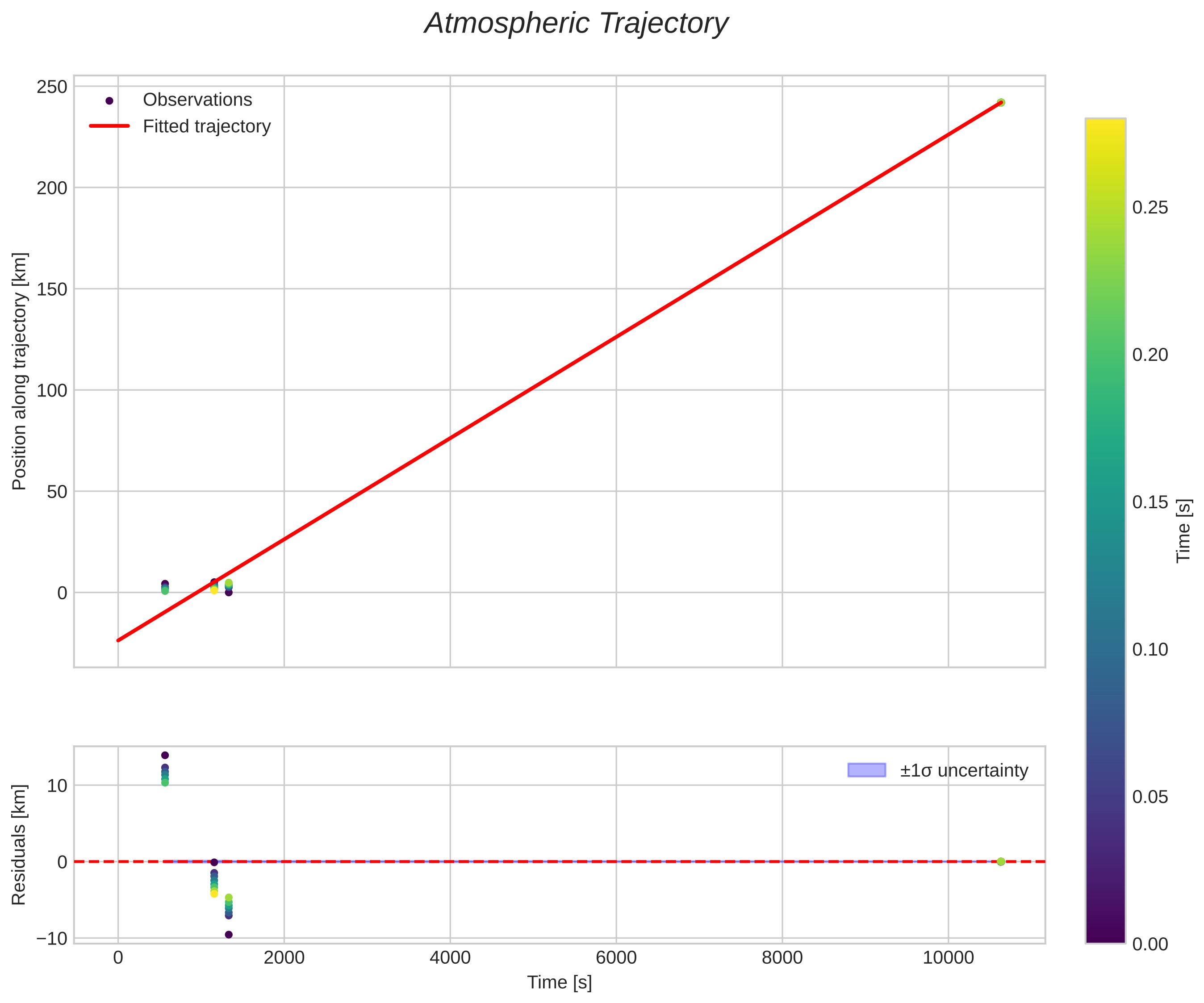Viewport: 1204px width, 1003px height.
Task: Click the Time [s] x-axis label
Action: 559,982
